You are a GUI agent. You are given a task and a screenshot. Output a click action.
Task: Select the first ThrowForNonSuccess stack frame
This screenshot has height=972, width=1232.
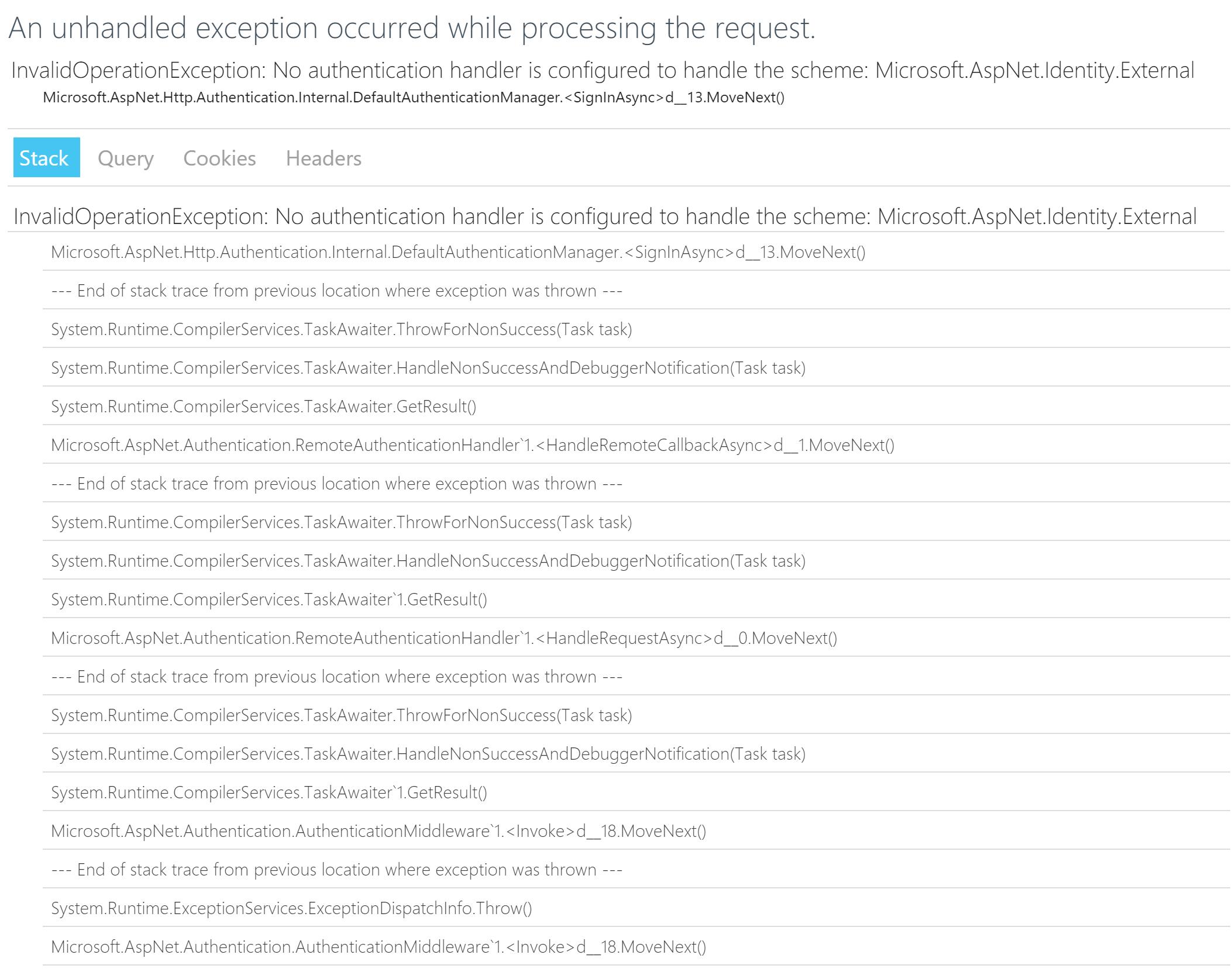click(636, 329)
